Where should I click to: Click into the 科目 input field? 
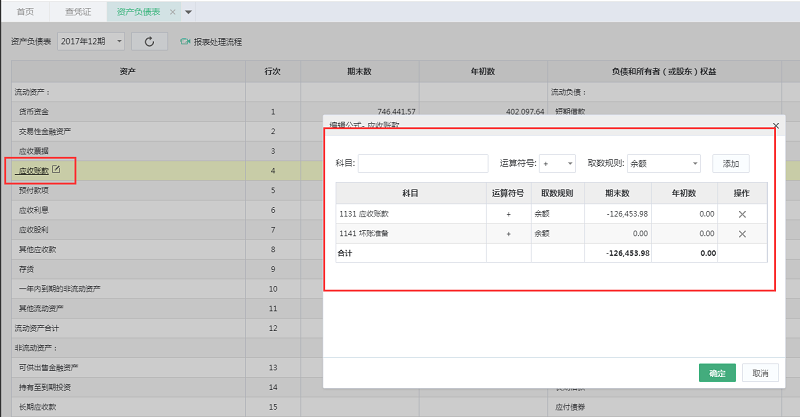[x=423, y=163]
